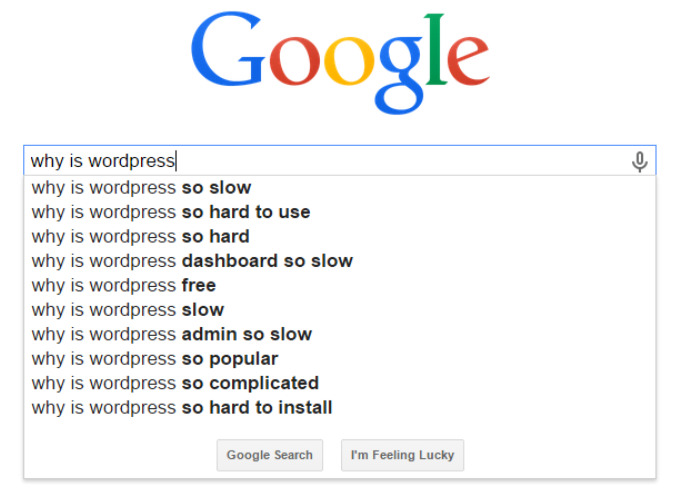The width and height of the screenshot is (680, 492).
Task: Choose "why is wordpress so complicated" suggestion
Action: pos(340,383)
